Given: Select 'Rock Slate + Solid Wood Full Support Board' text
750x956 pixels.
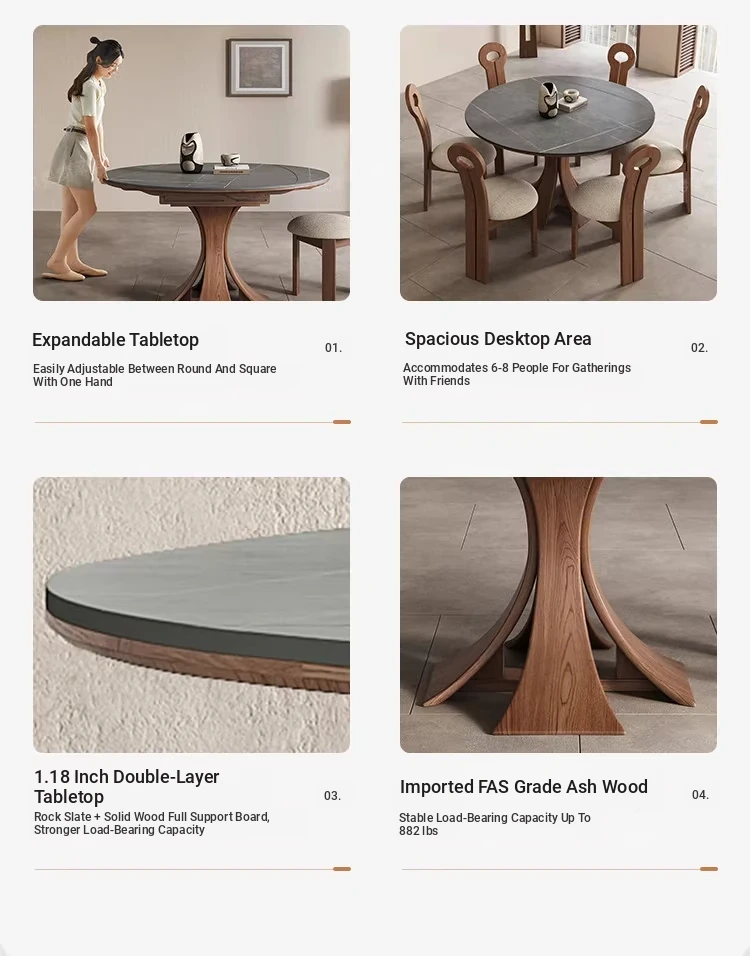Looking at the screenshot, I should tap(152, 816).
